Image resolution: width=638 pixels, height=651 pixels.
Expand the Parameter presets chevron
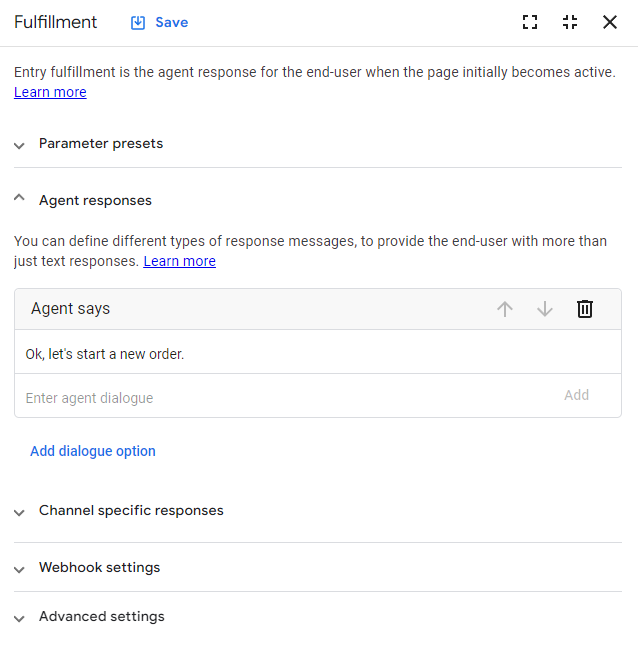(x=19, y=144)
